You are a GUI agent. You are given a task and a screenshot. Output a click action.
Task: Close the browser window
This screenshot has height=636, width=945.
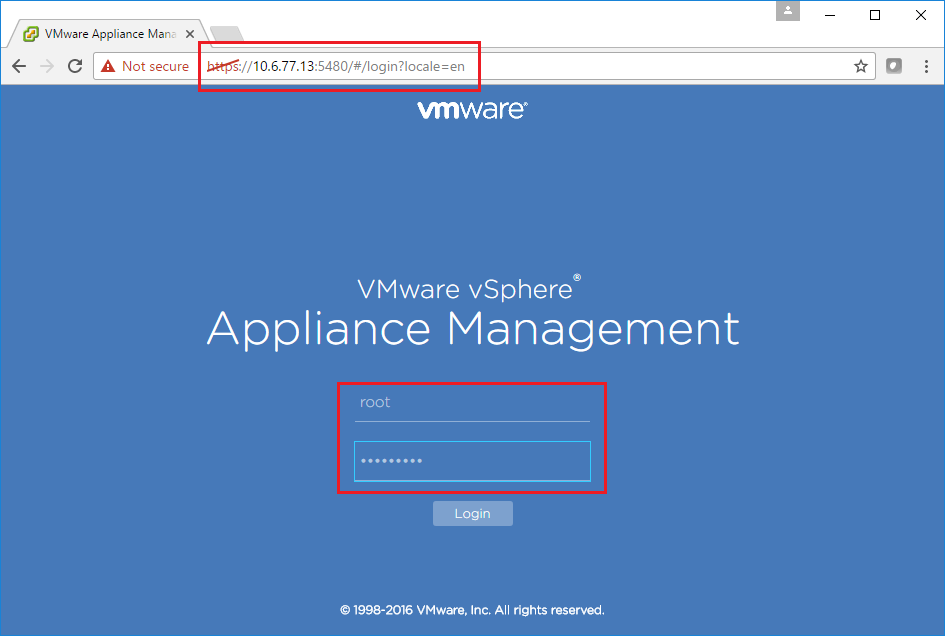click(921, 15)
